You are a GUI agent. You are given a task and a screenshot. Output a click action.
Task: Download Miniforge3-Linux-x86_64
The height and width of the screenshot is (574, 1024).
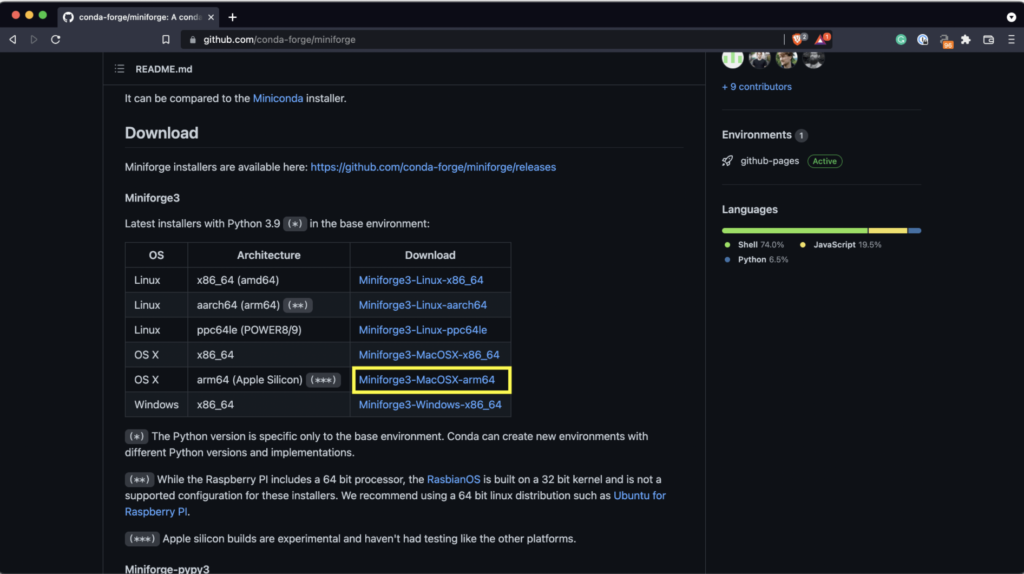click(x=421, y=280)
